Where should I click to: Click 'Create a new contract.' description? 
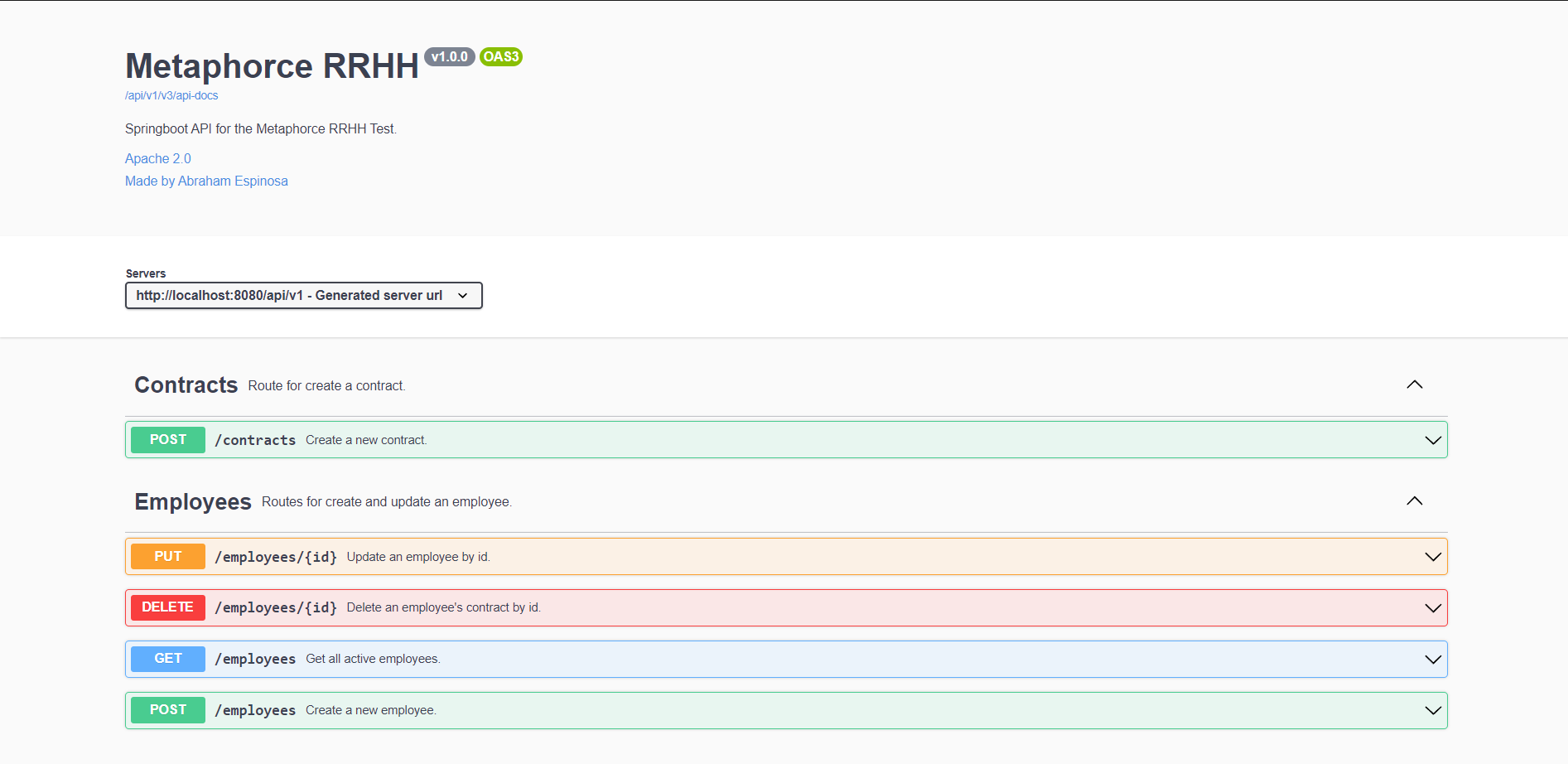[366, 440]
